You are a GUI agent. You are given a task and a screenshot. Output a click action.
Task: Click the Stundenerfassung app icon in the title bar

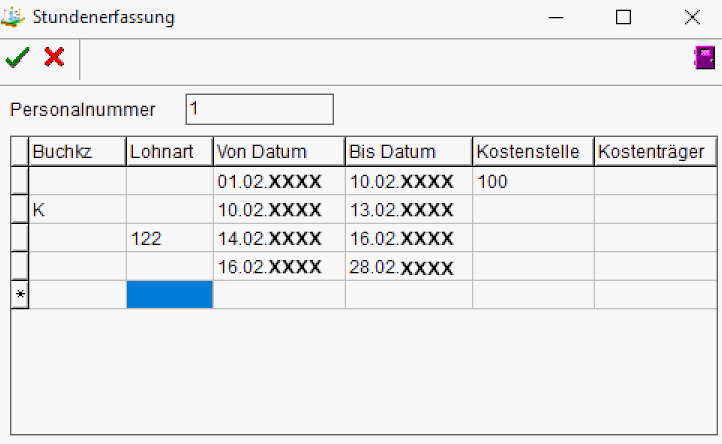tap(14, 17)
